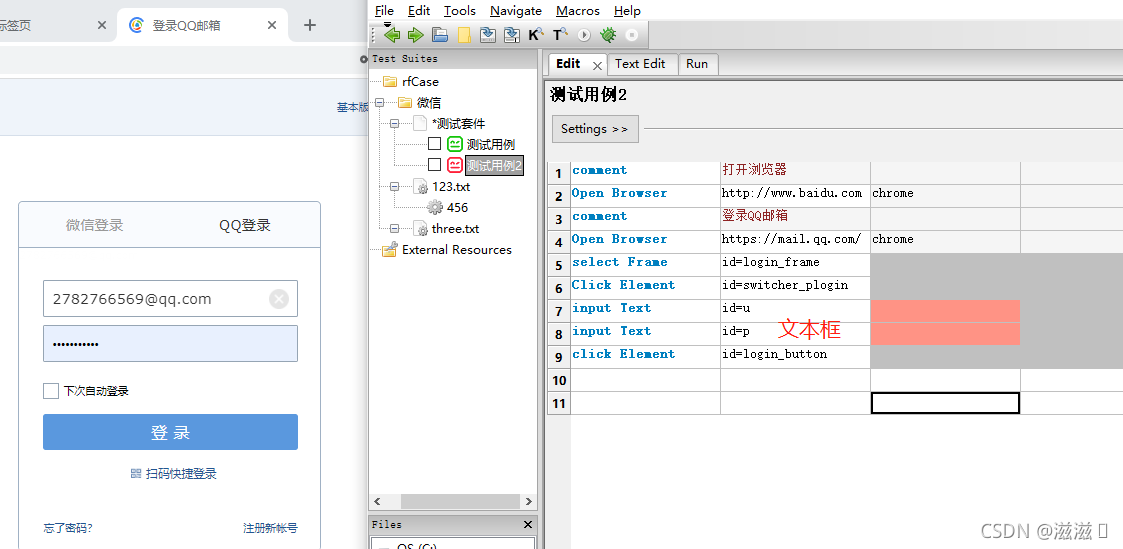
Task: Click the green bug debug icon
Action: pos(608,34)
